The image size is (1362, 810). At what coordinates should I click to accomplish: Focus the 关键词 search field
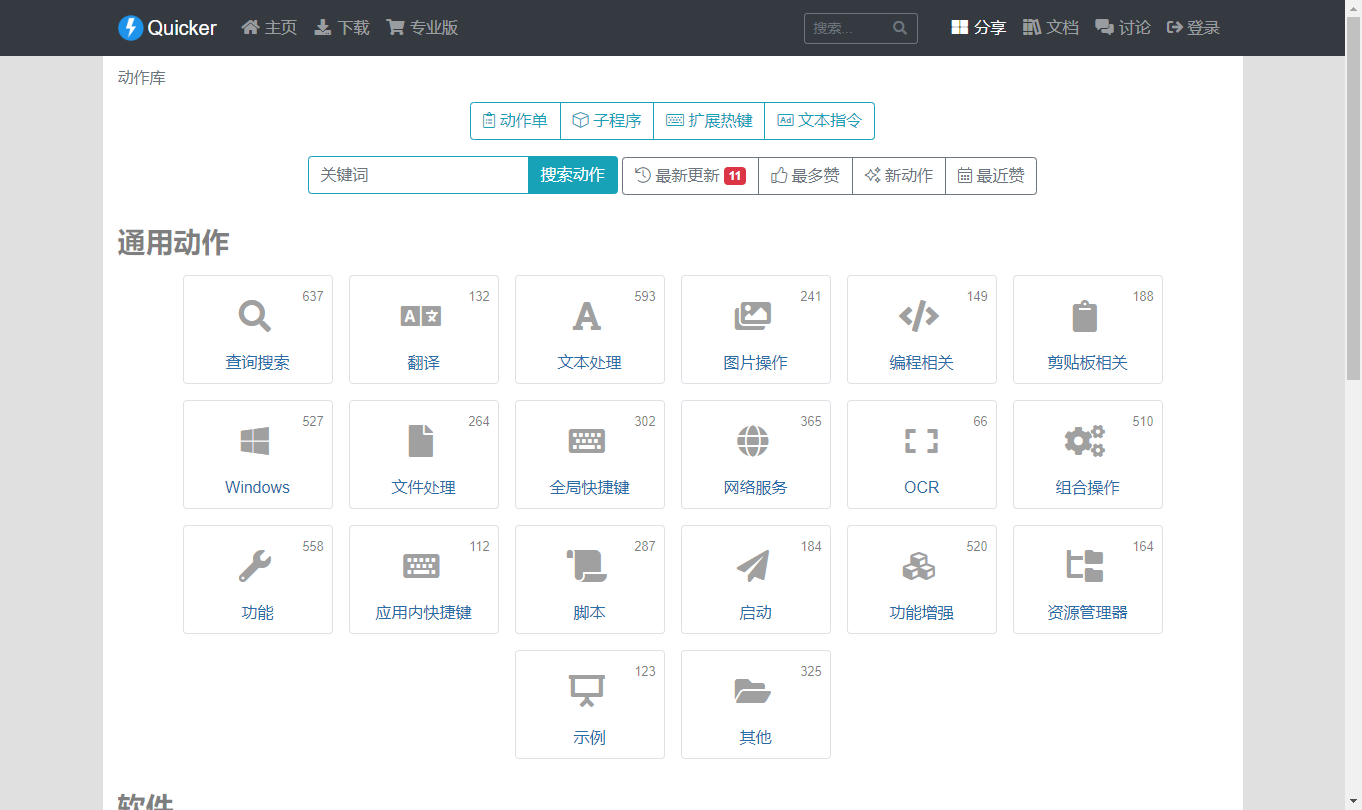tap(418, 175)
